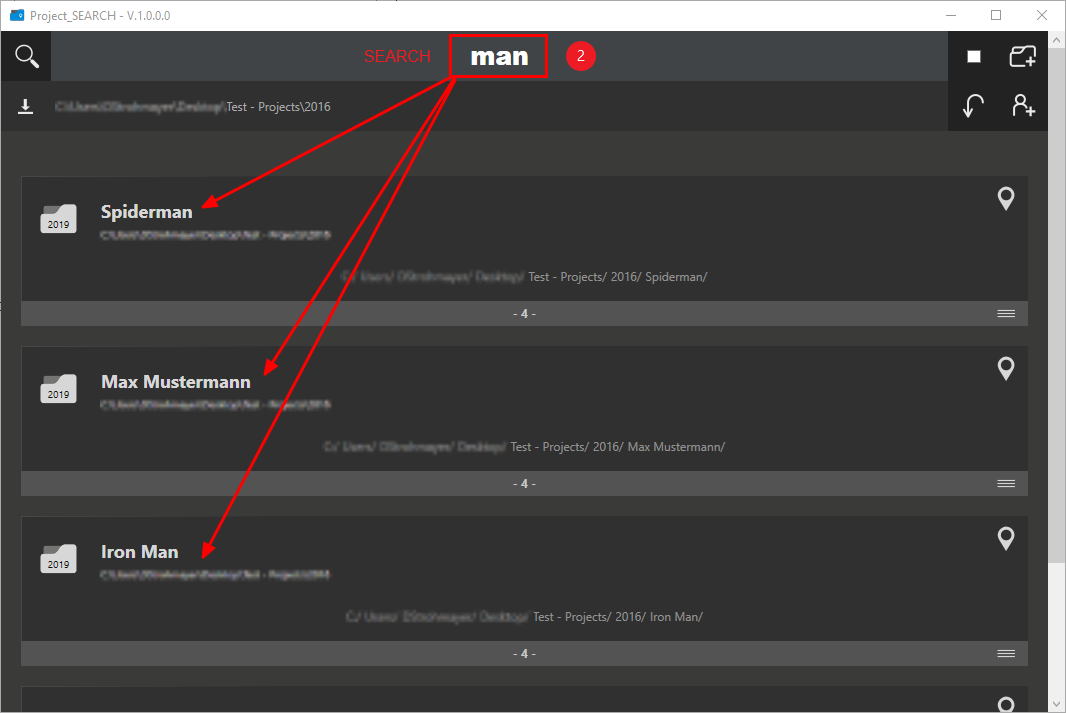
Task: Click the add folder icon
Action: tap(1022, 56)
